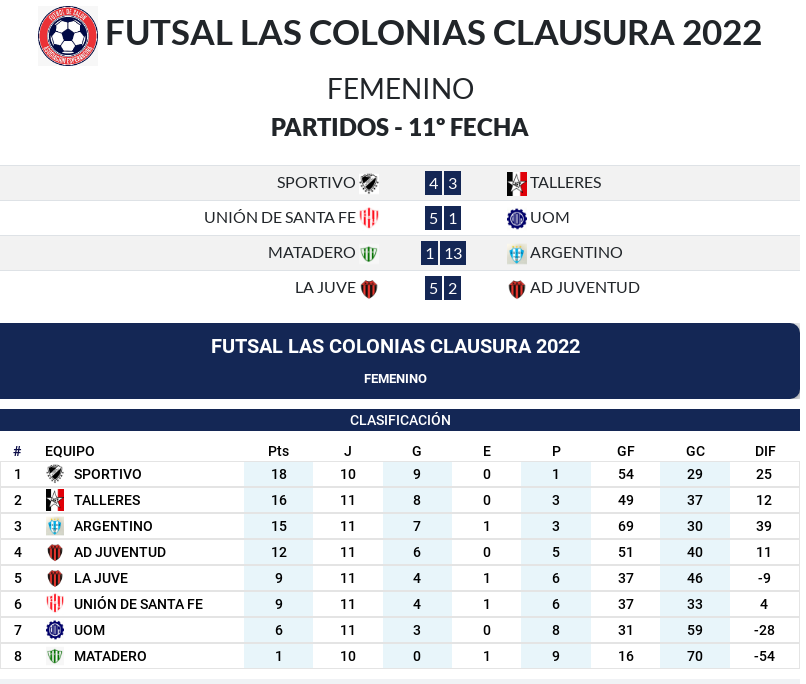
Task: Click UOM crest in standings table
Action: point(55,630)
